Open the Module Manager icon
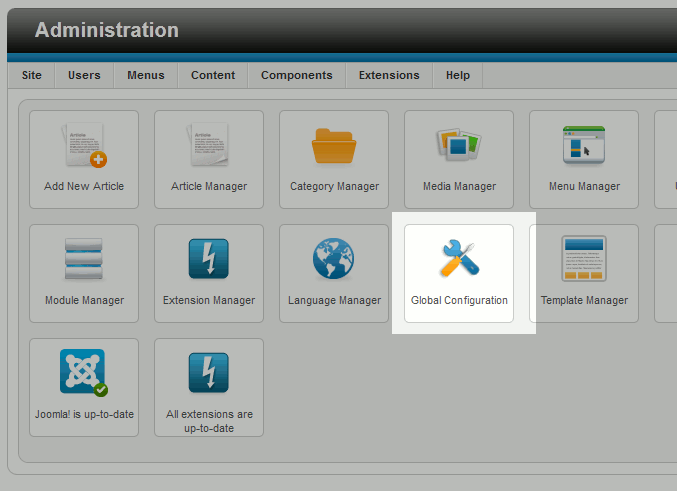 pyautogui.click(x=84, y=259)
